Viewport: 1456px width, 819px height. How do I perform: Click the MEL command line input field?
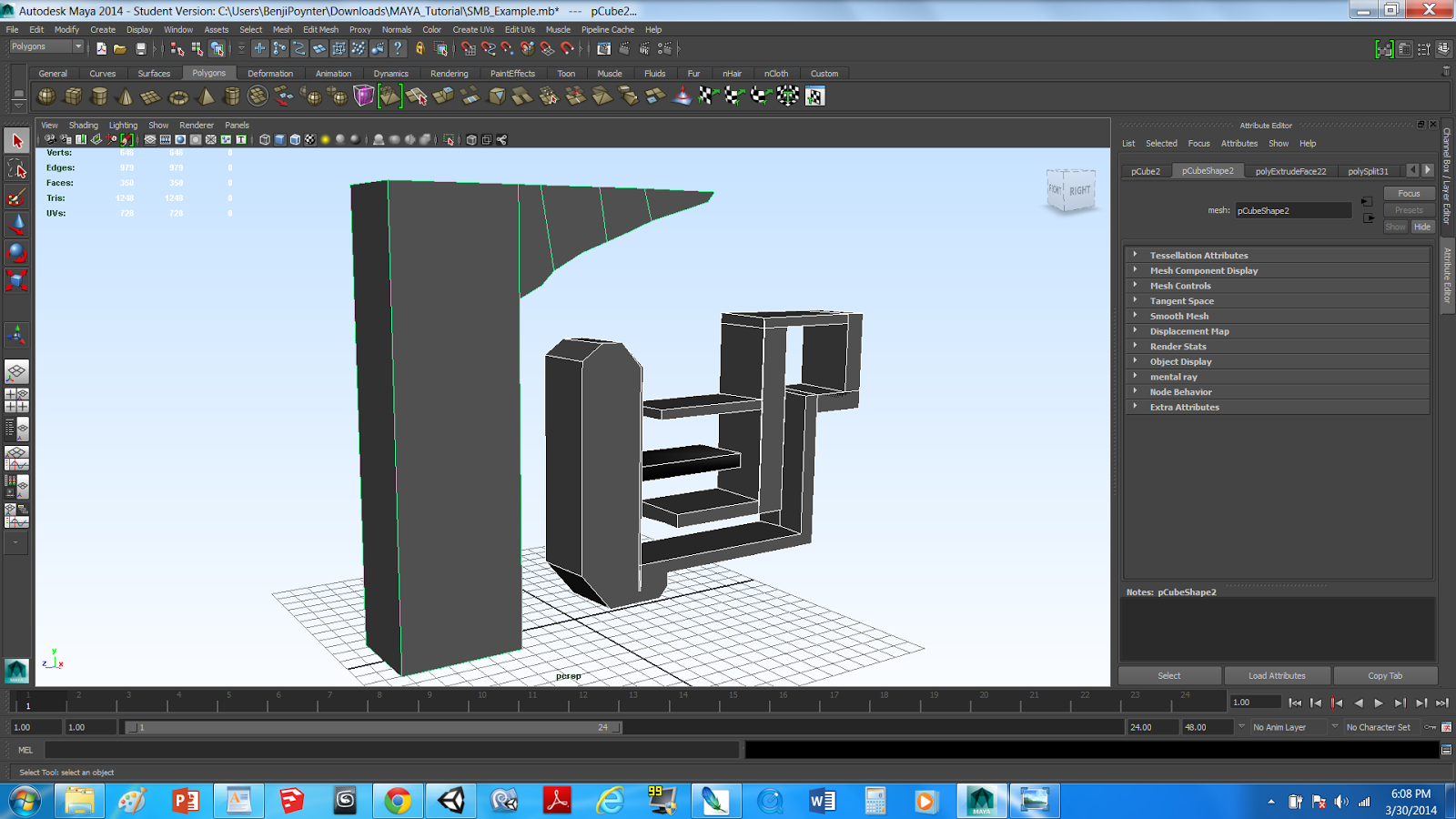391,750
